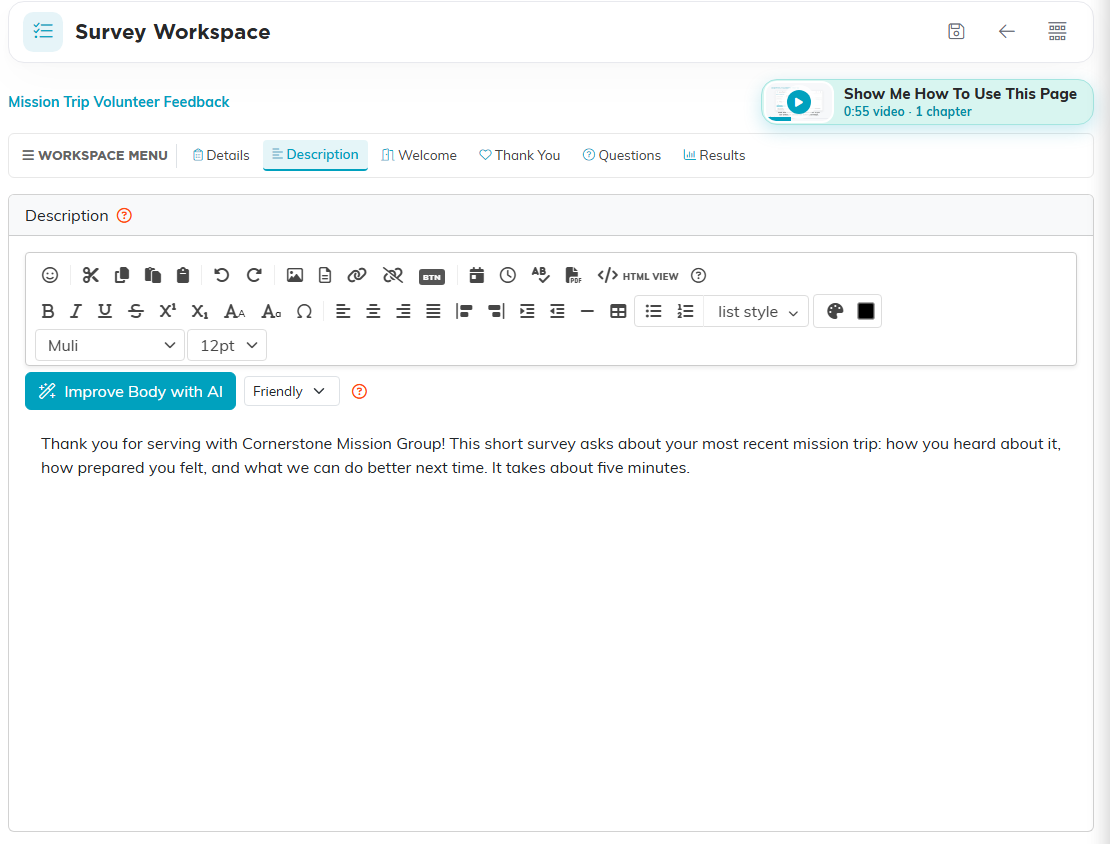Screen dimensions: 1110x844
Task: Open the 12pt font size dropdown
Action: pos(227,346)
